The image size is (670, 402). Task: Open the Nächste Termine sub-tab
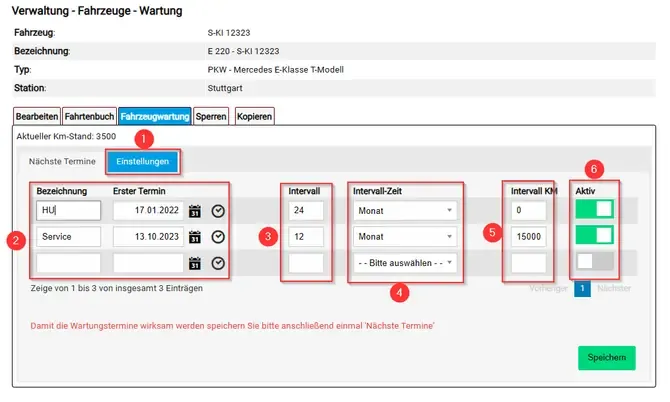click(x=62, y=161)
